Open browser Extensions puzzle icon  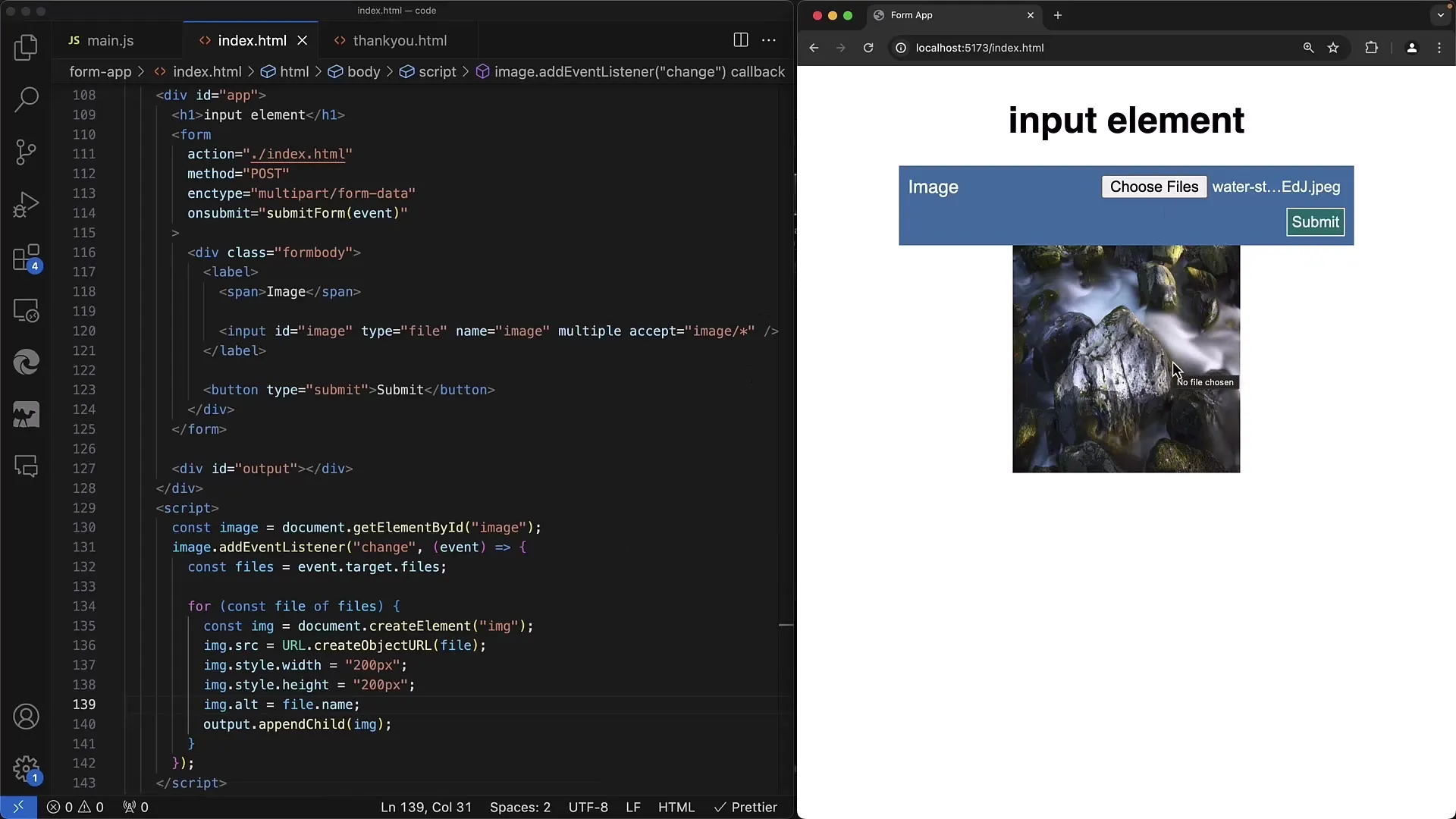[1371, 48]
